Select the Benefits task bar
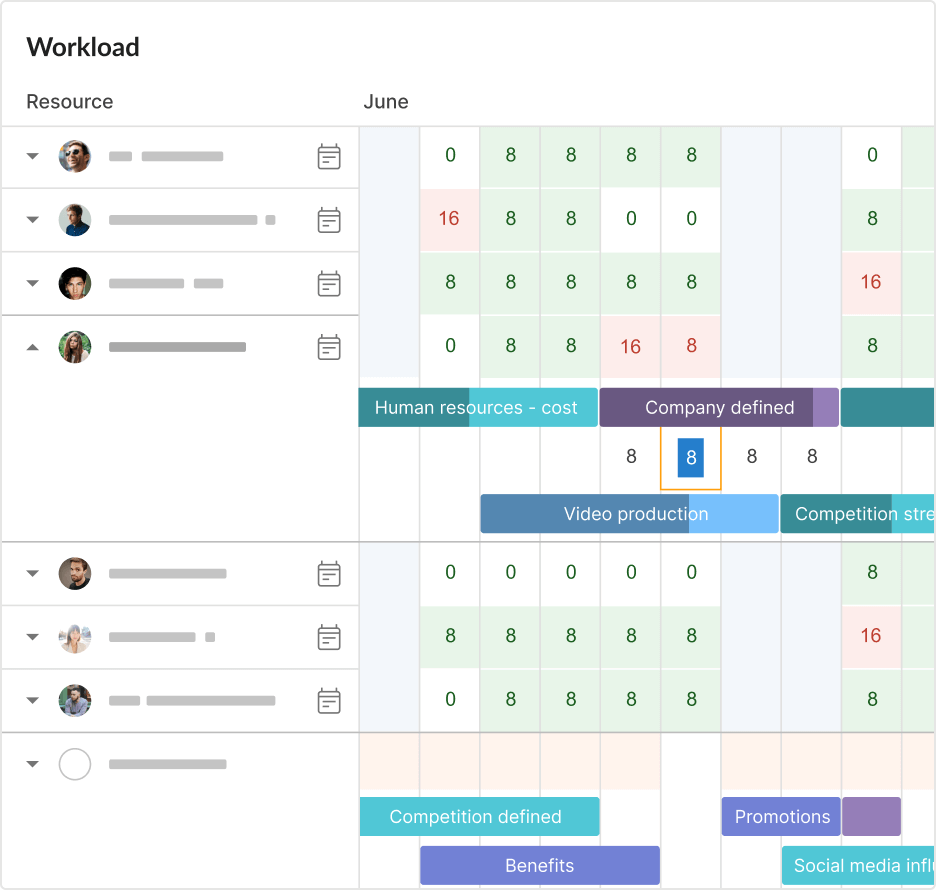 point(539,866)
